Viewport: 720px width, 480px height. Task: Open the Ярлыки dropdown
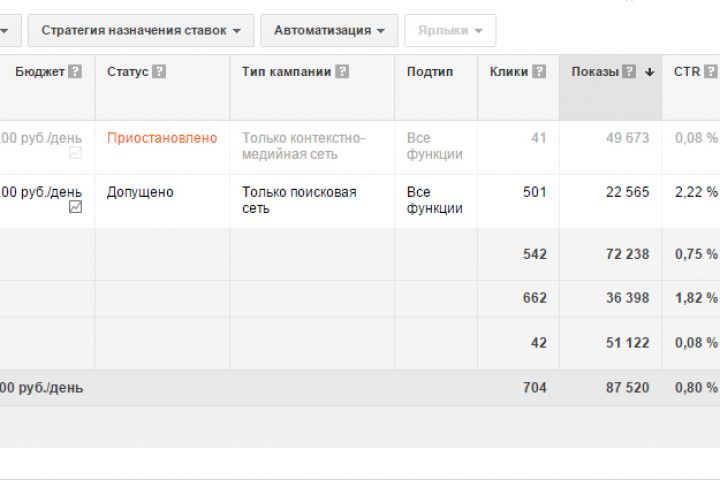click(450, 30)
